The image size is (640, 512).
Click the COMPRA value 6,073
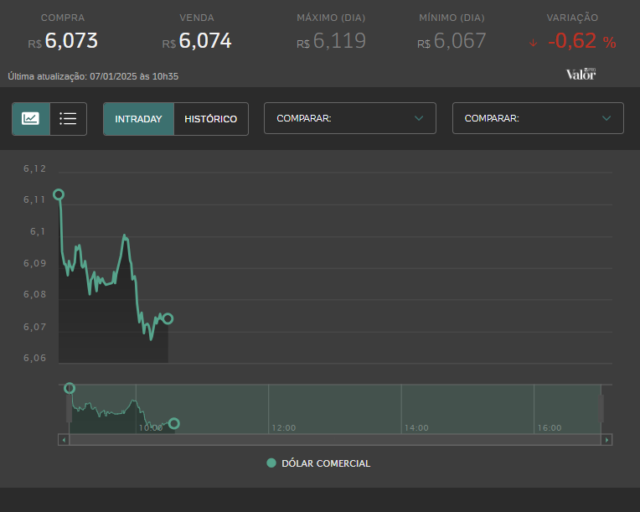coord(71,41)
